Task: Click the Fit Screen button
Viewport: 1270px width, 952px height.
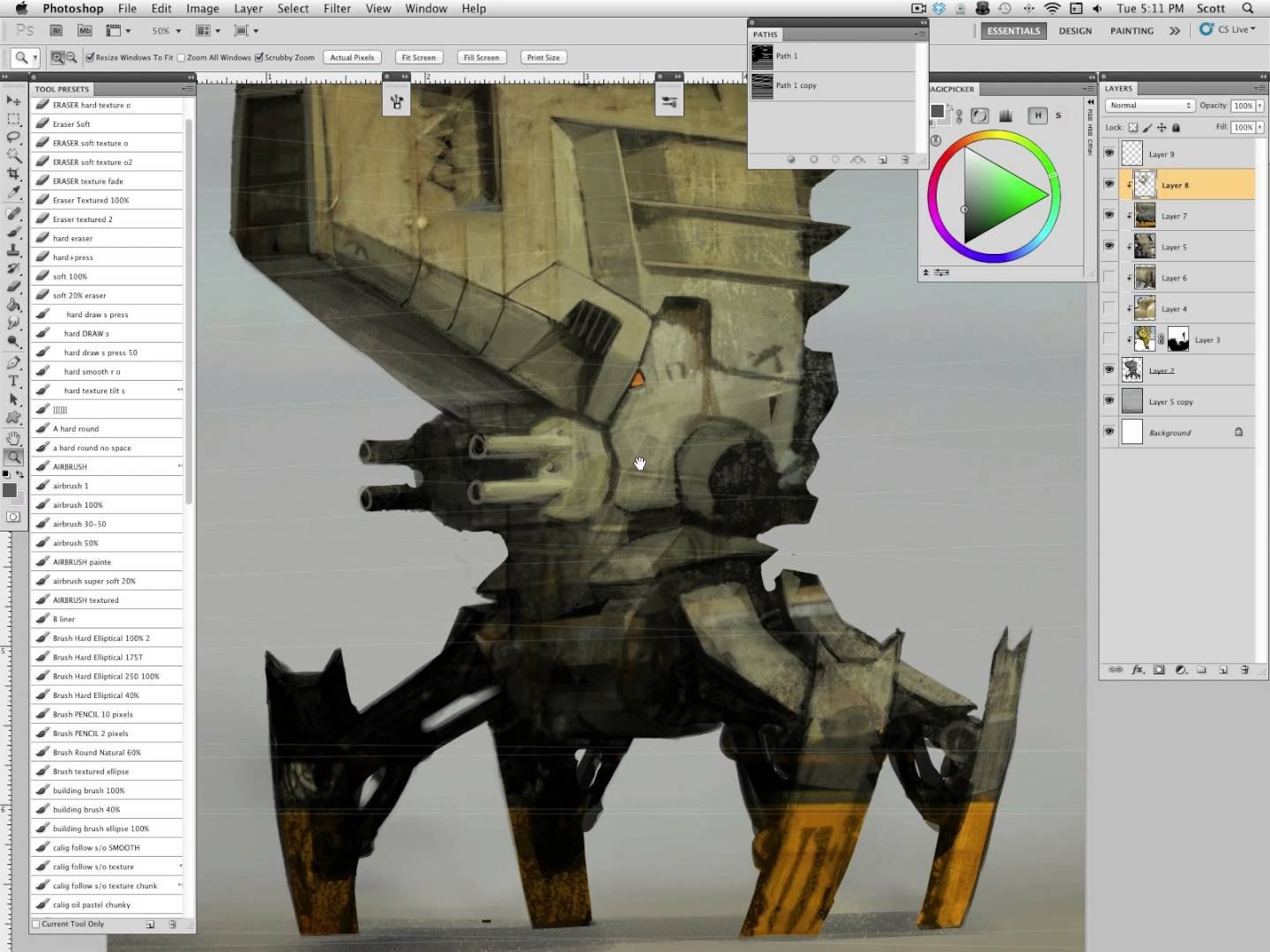Action: [x=417, y=57]
